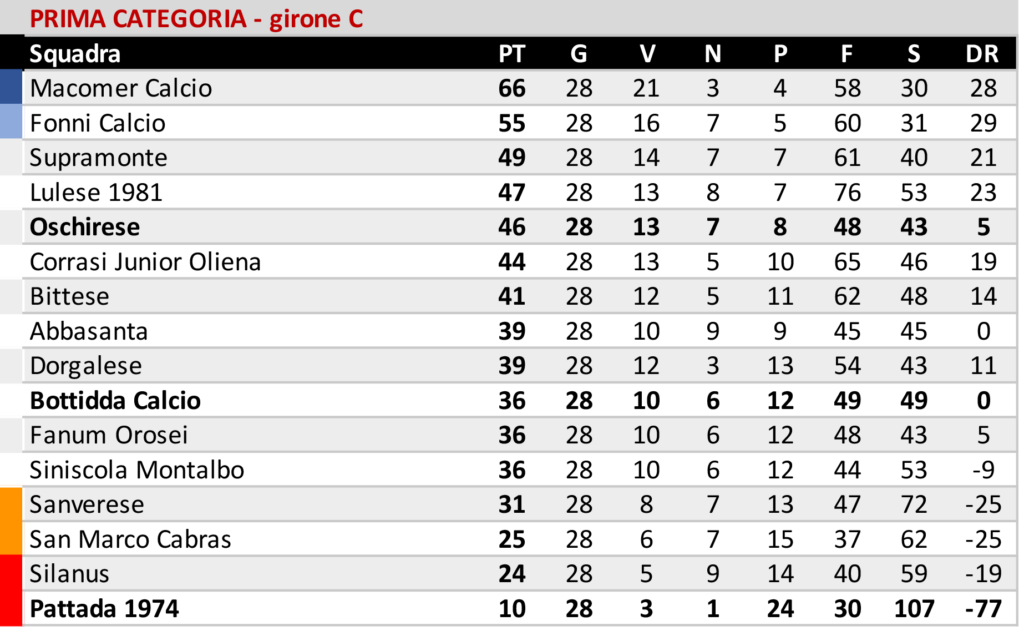Open the Oschirese team row name

tap(85, 227)
